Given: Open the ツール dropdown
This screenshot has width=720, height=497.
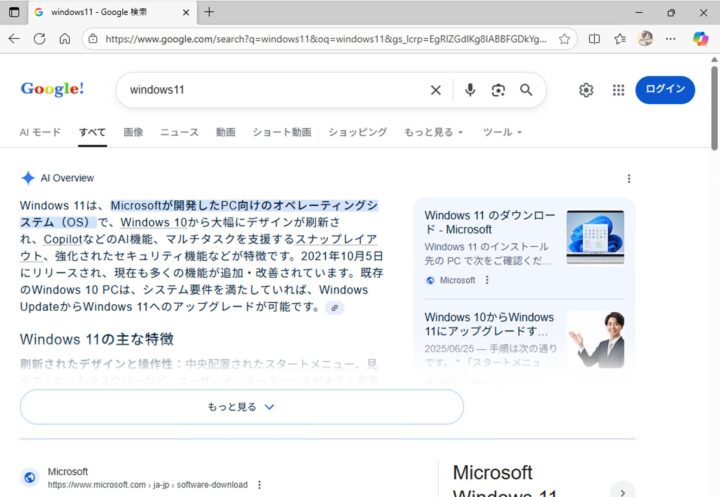Looking at the screenshot, I should tap(502, 132).
